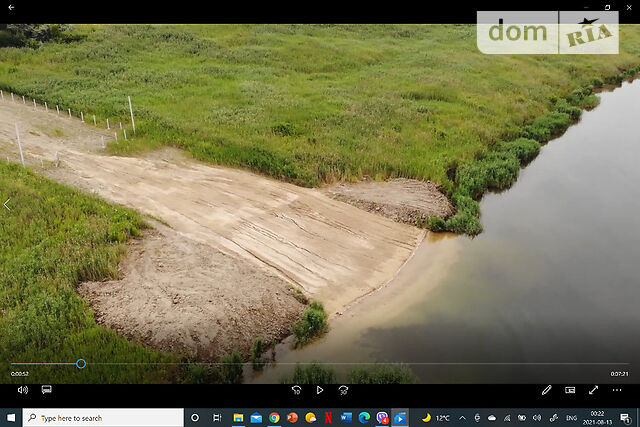Click the video seek bar thumb
Screen dimensions: 640x427
tap(81, 364)
